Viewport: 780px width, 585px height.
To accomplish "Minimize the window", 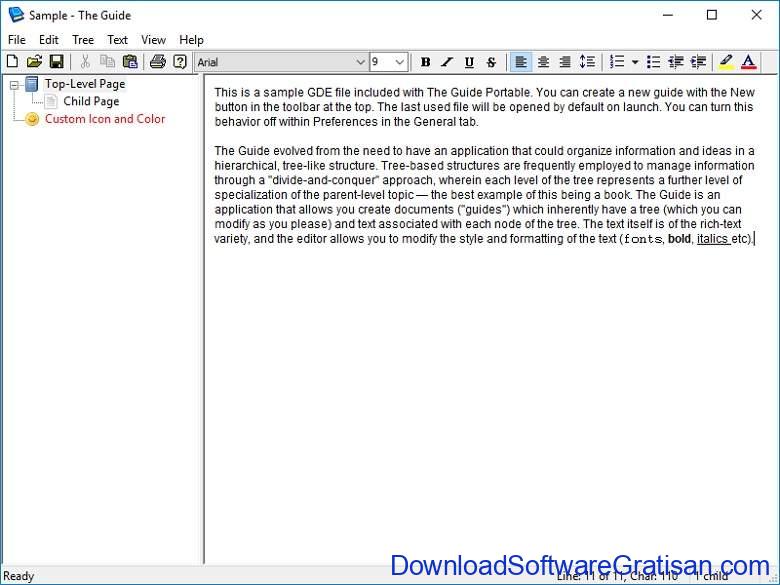I will click(x=668, y=15).
